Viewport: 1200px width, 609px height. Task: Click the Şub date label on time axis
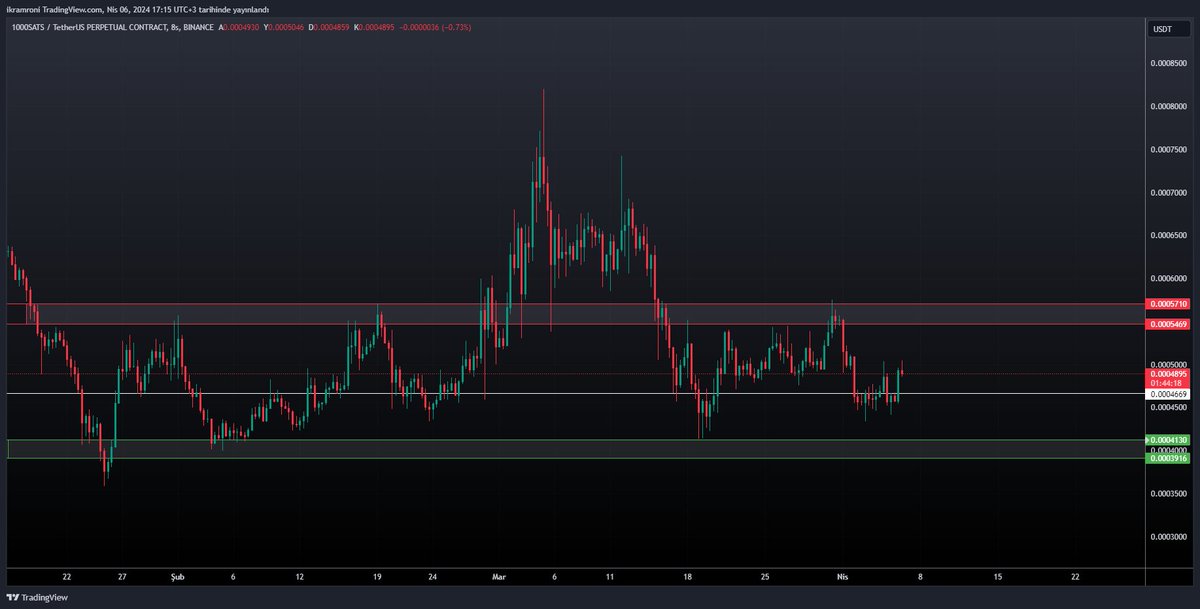pos(177,577)
